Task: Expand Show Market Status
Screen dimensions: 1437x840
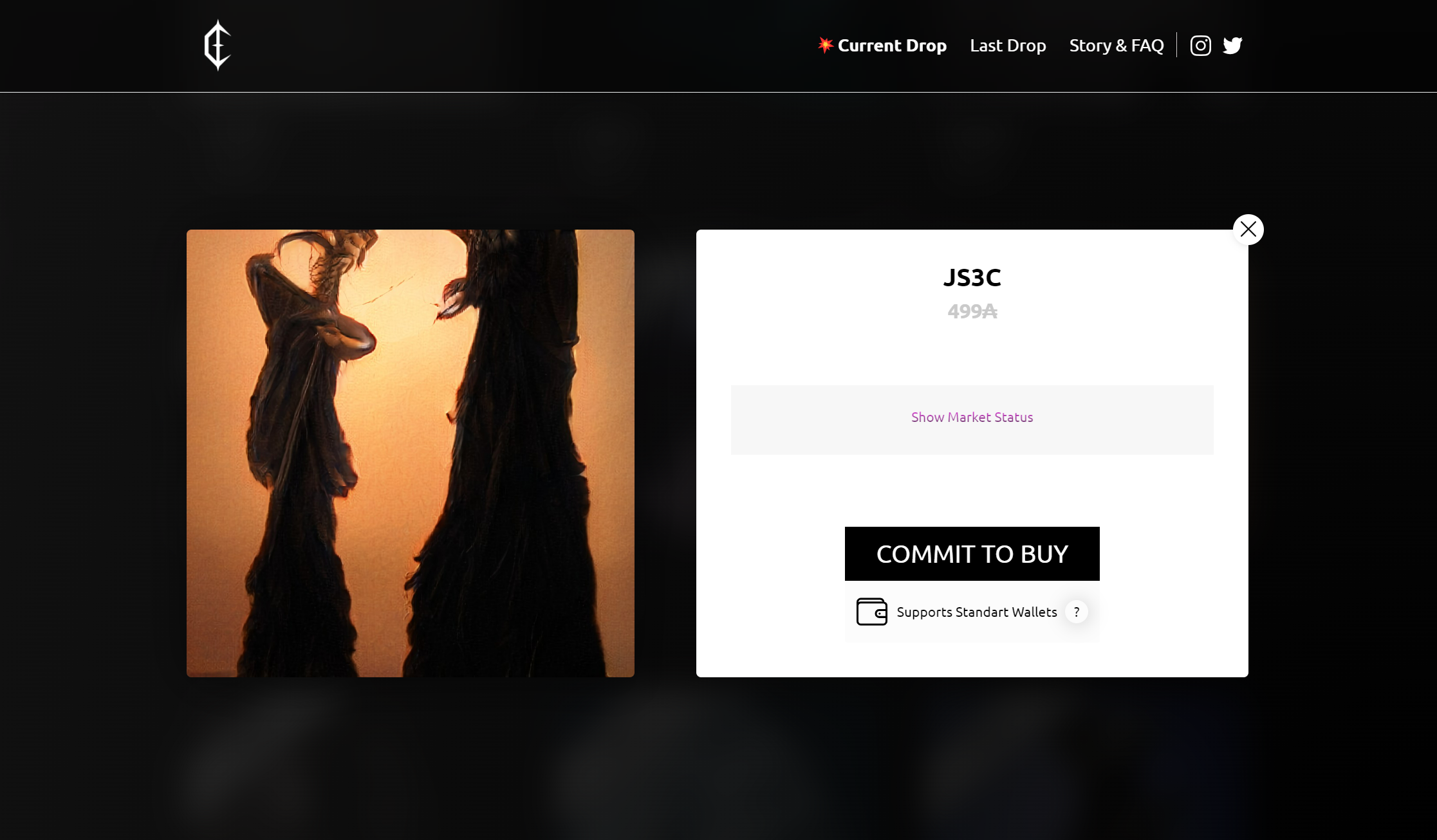Action: 972,417
